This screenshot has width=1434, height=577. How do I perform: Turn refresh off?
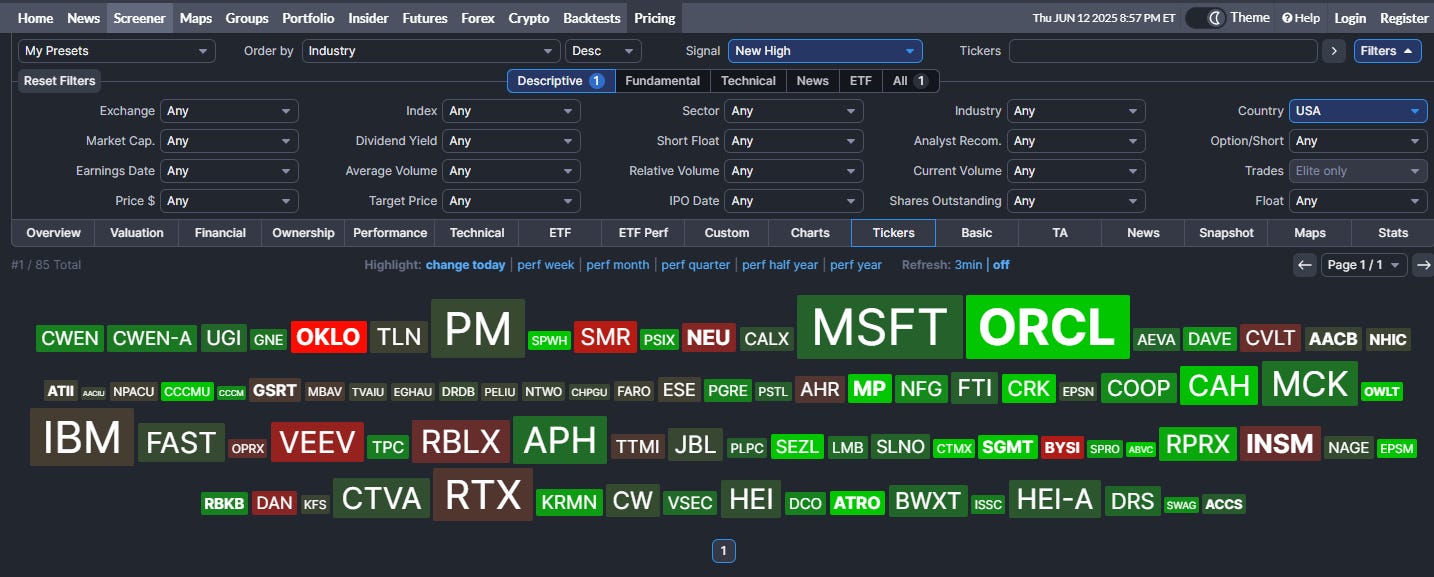[x=1001, y=265]
